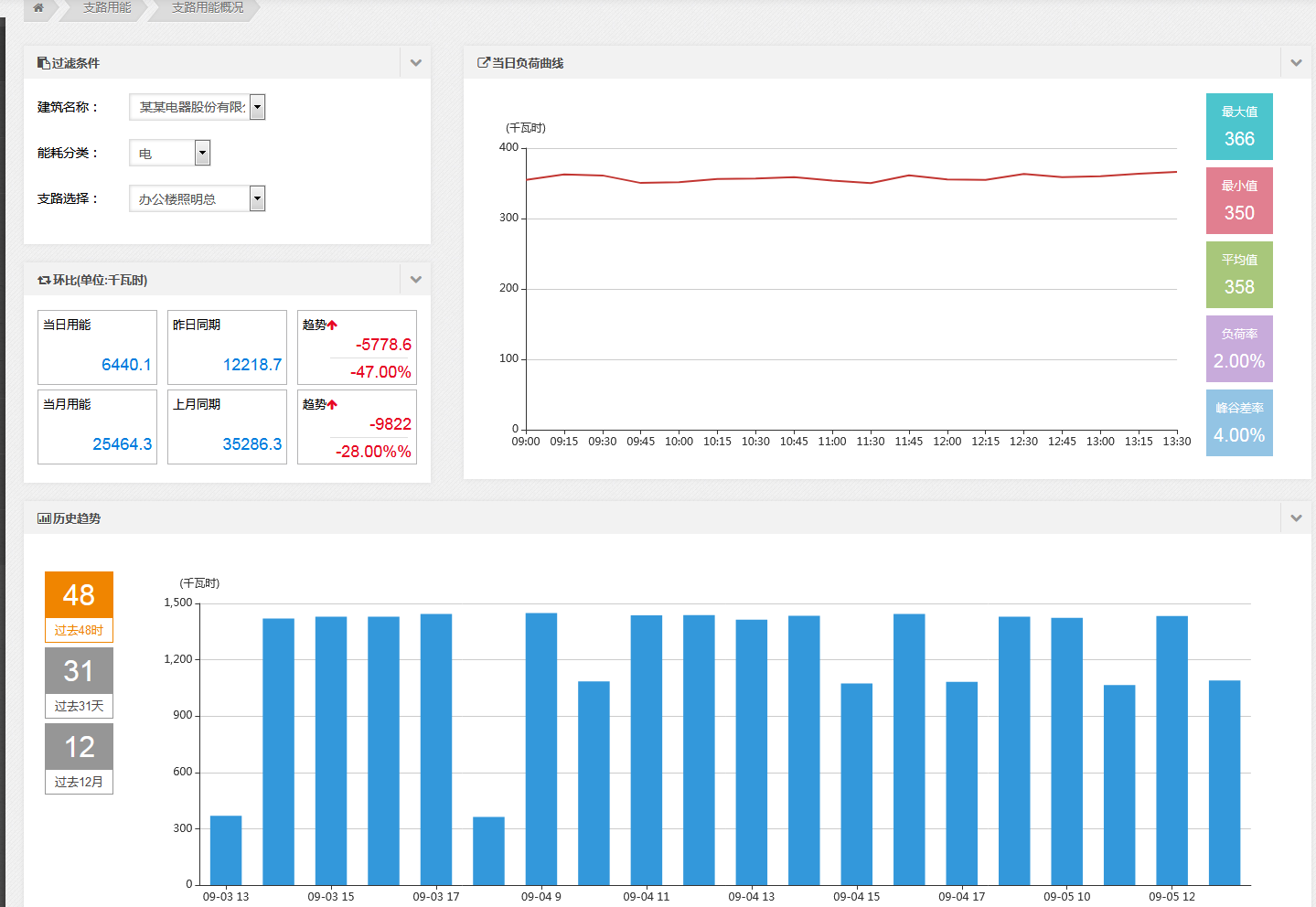Viewport: 1316px width, 907px height.
Task: Click the export icon beside 当日负荷曲线
Action: (x=484, y=63)
